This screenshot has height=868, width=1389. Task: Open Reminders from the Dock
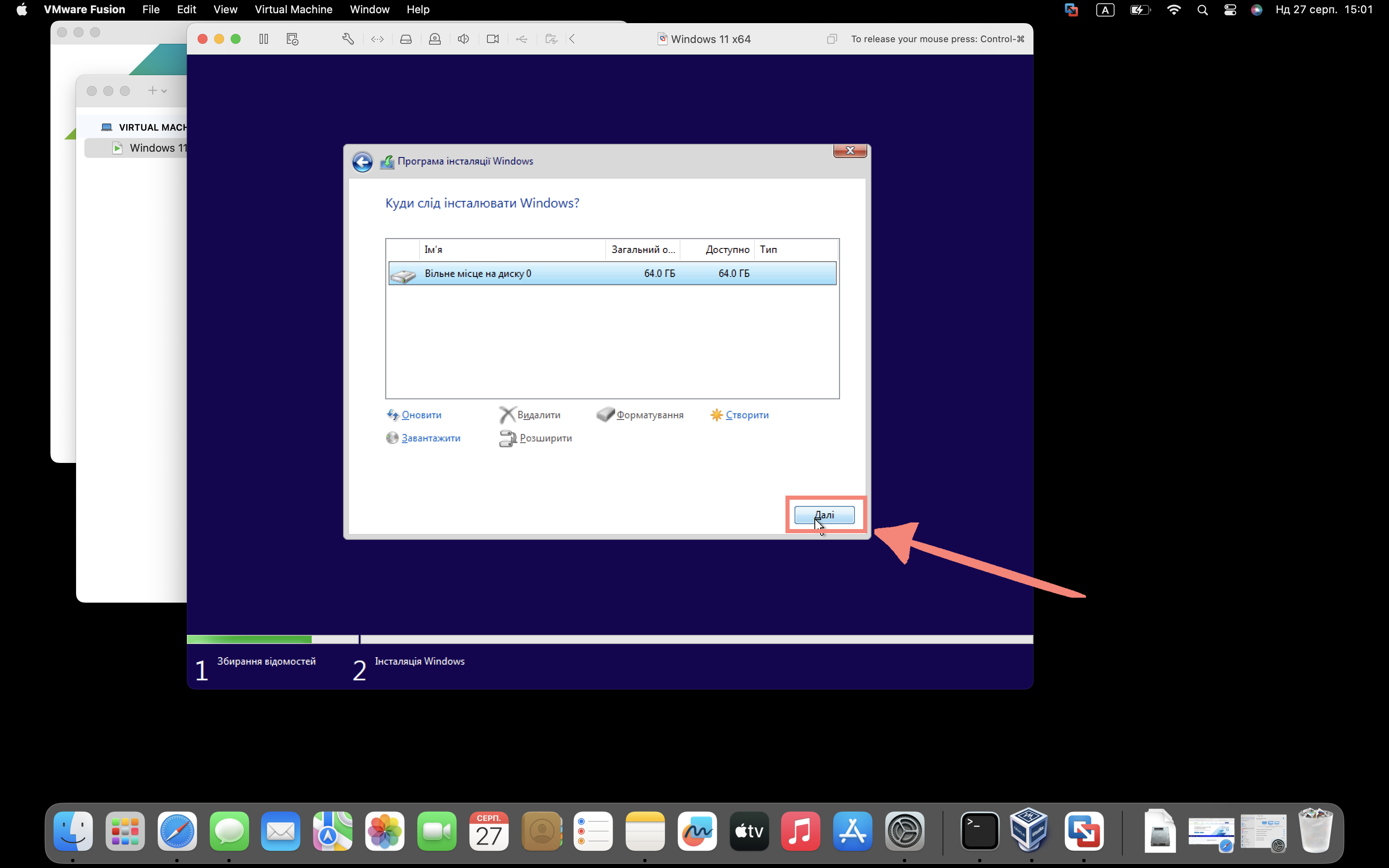coord(593,831)
